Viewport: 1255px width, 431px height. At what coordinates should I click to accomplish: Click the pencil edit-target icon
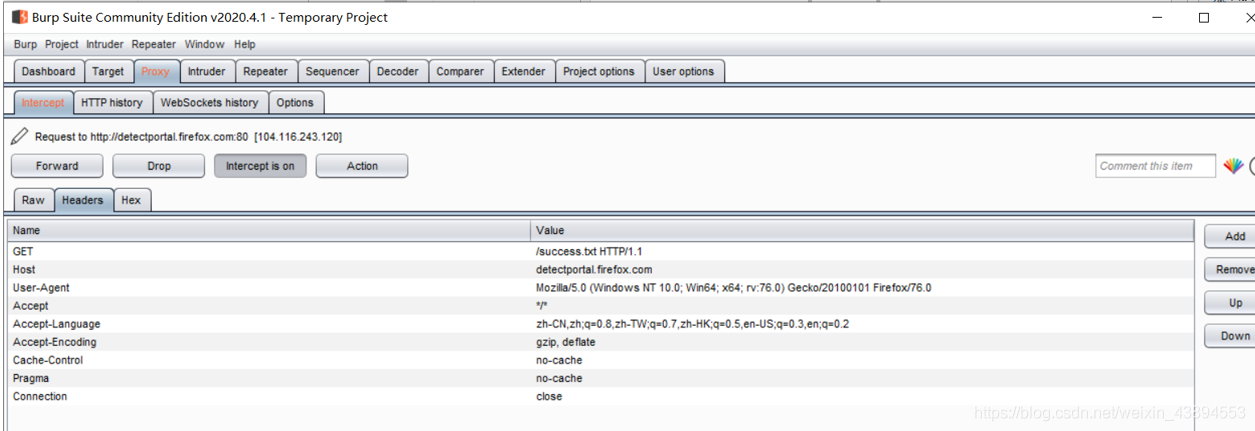point(20,136)
